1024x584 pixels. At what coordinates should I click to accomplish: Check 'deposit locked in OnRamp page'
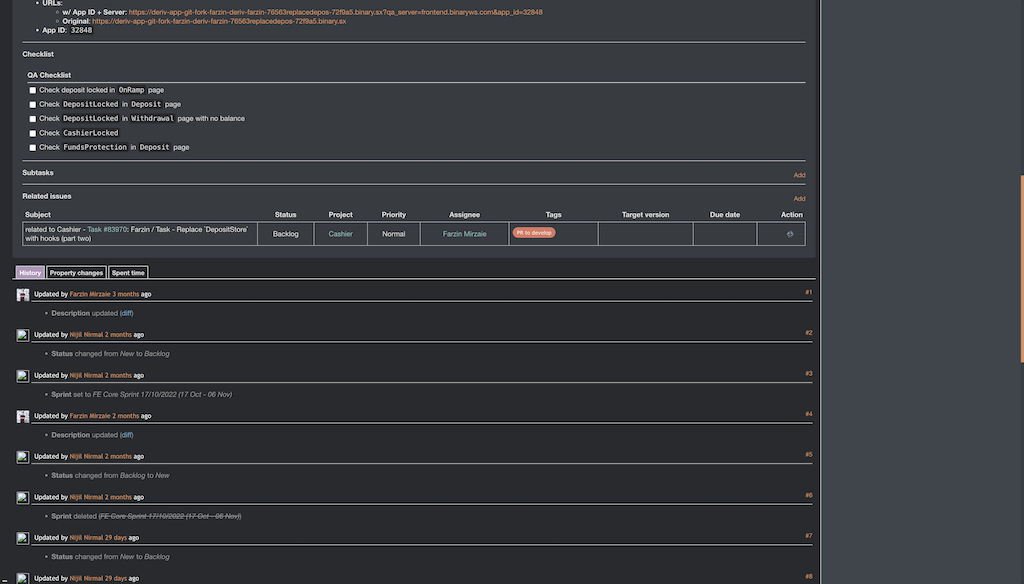pos(32,89)
